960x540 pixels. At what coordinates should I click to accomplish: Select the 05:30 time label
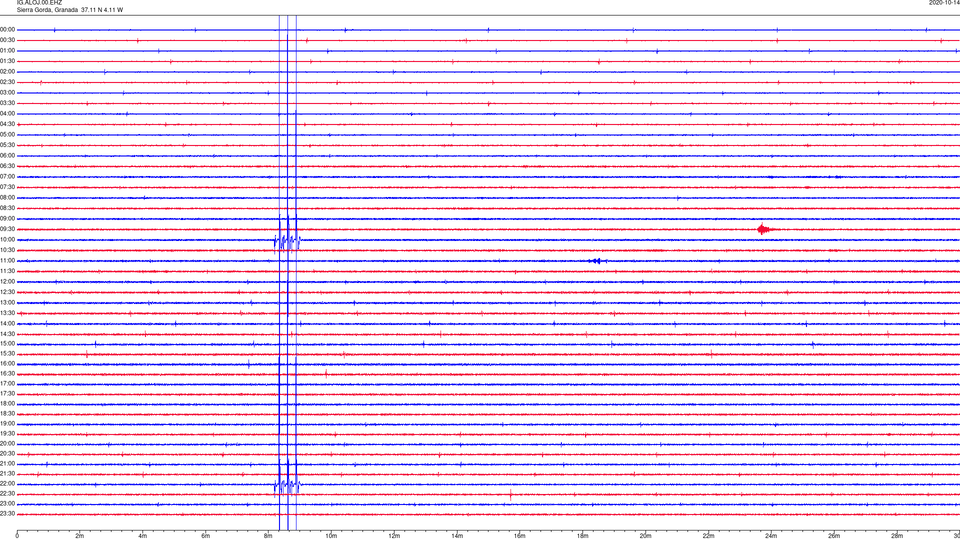point(8,145)
